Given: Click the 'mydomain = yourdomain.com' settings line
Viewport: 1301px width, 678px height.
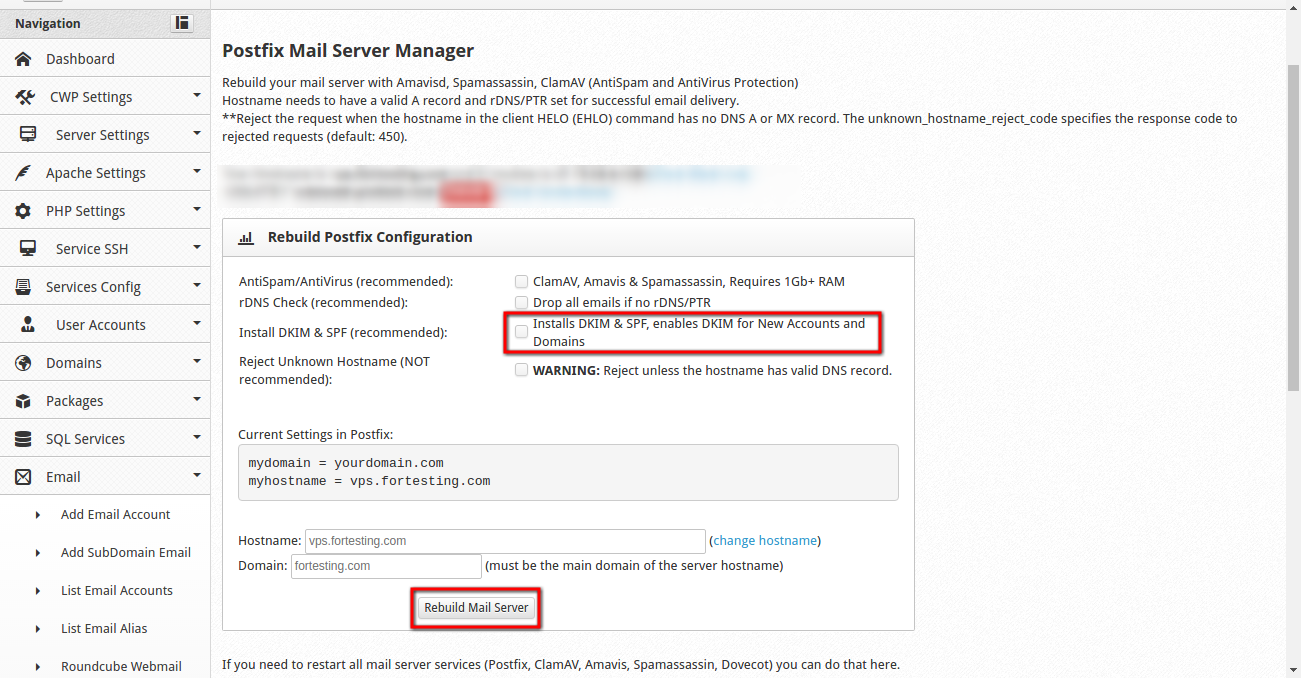Looking at the screenshot, I should tap(346, 463).
